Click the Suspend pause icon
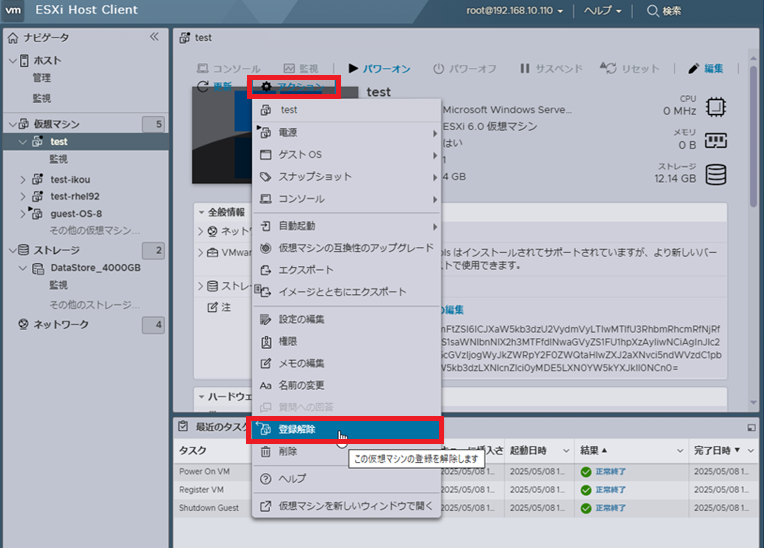The height and width of the screenshot is (548, 764). coord(525,68)
